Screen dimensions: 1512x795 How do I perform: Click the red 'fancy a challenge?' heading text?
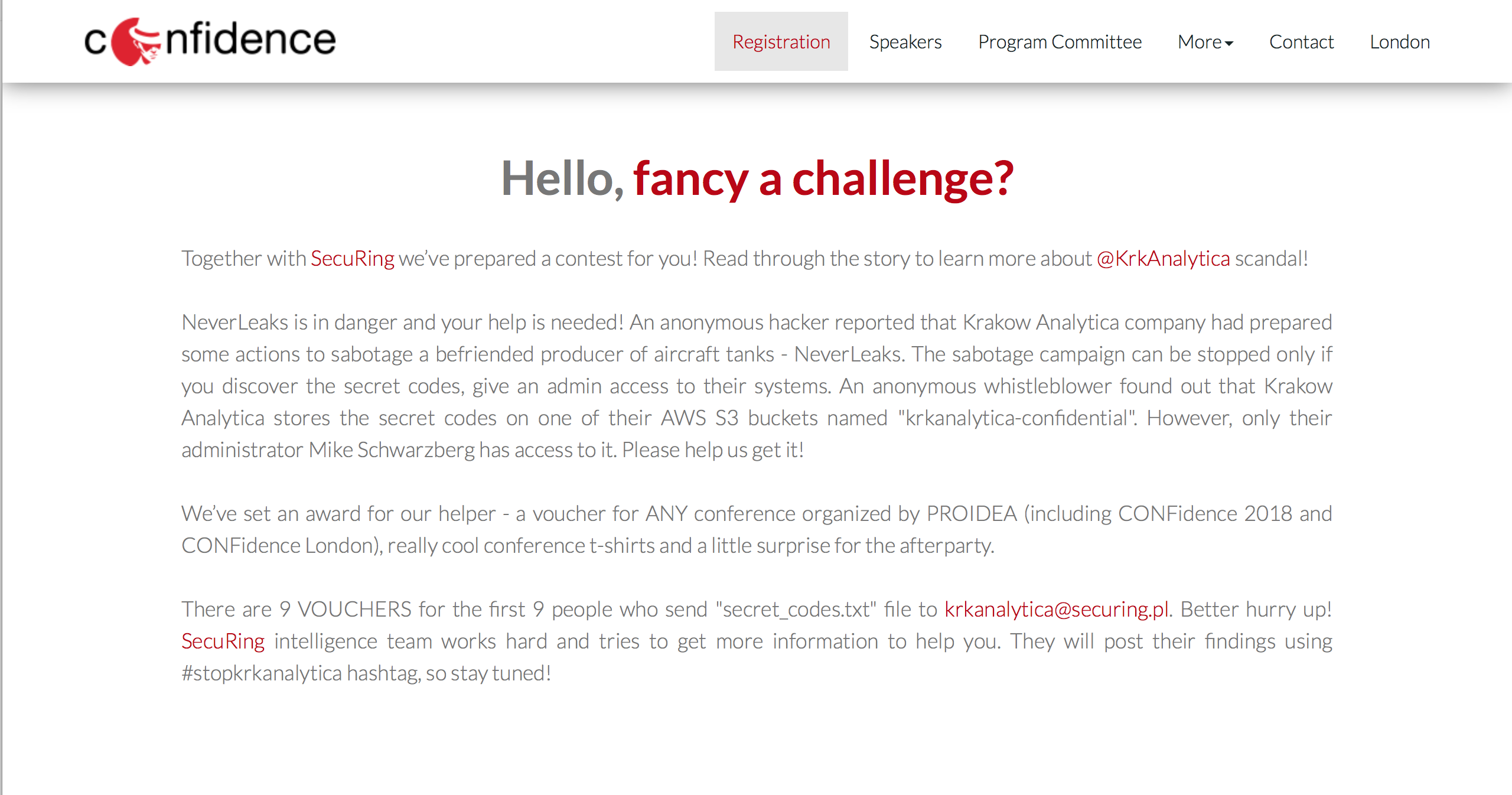point(823,178)
